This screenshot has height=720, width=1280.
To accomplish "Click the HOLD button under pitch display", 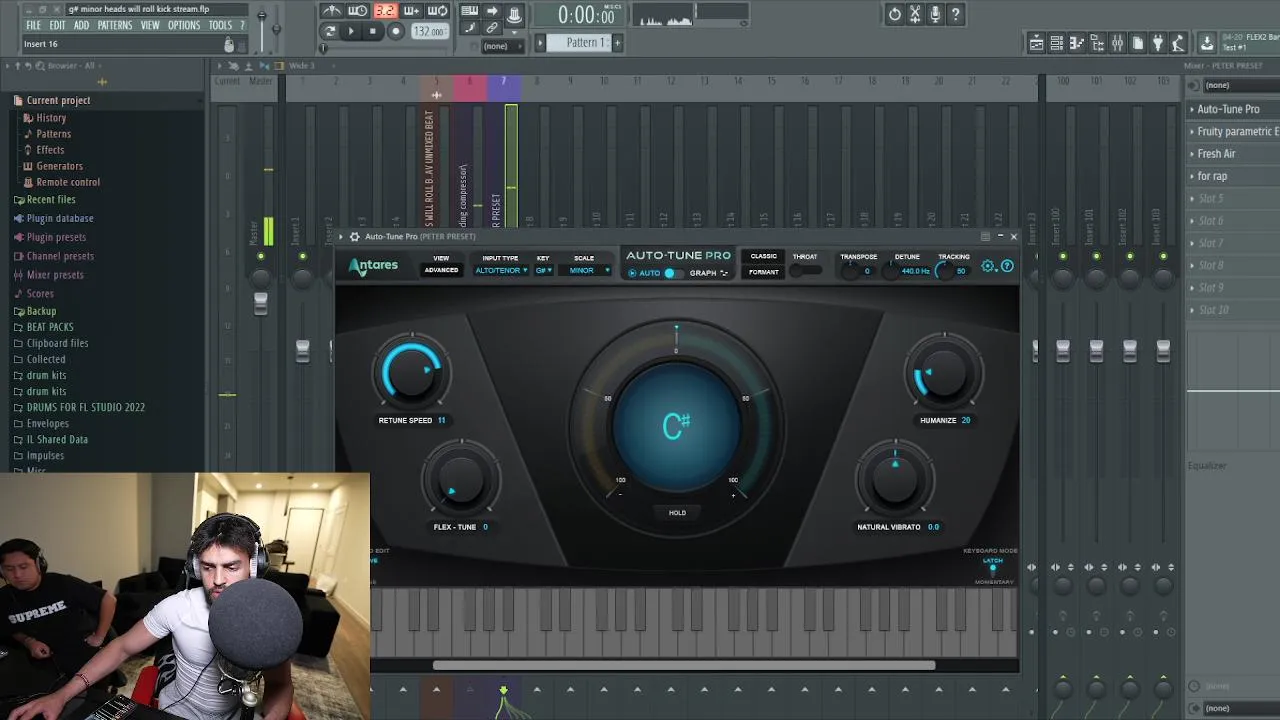I will [x=677, y=513].
